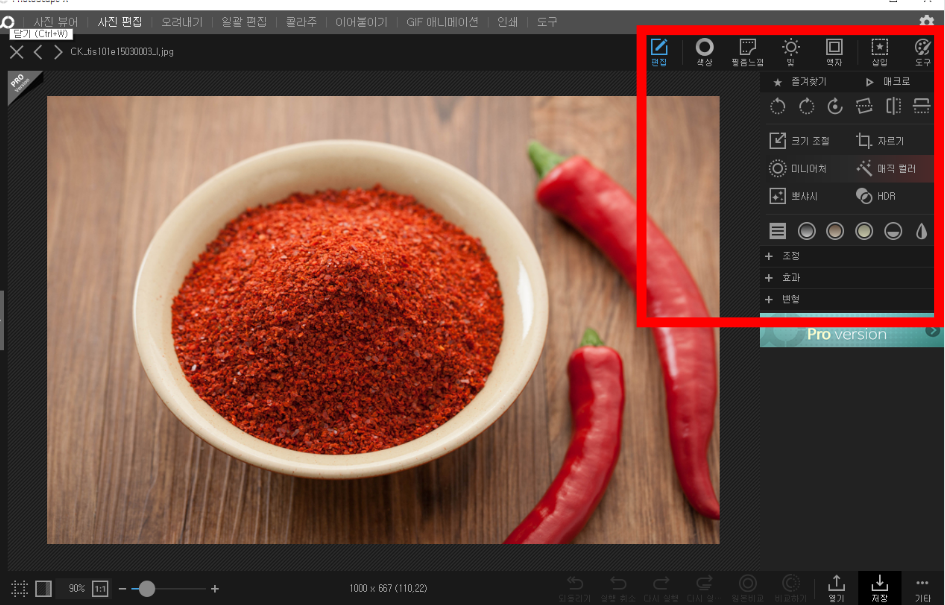Click the file name CK_tis101e15030003_l.jpg

coord(122,52)
